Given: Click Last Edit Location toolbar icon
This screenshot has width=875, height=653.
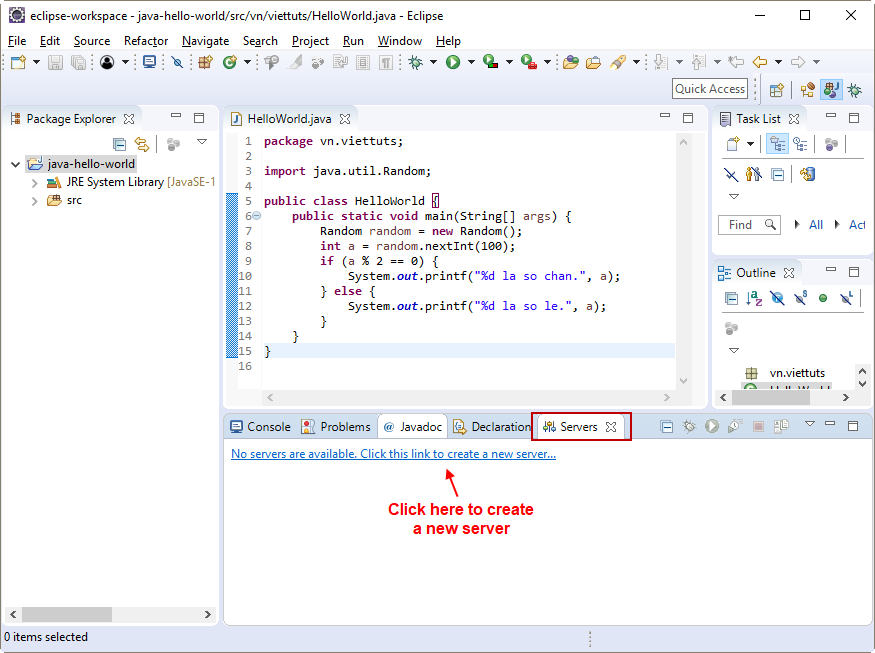Looking at the screenshot, I should pyautogui.click(x=737, y=62).
